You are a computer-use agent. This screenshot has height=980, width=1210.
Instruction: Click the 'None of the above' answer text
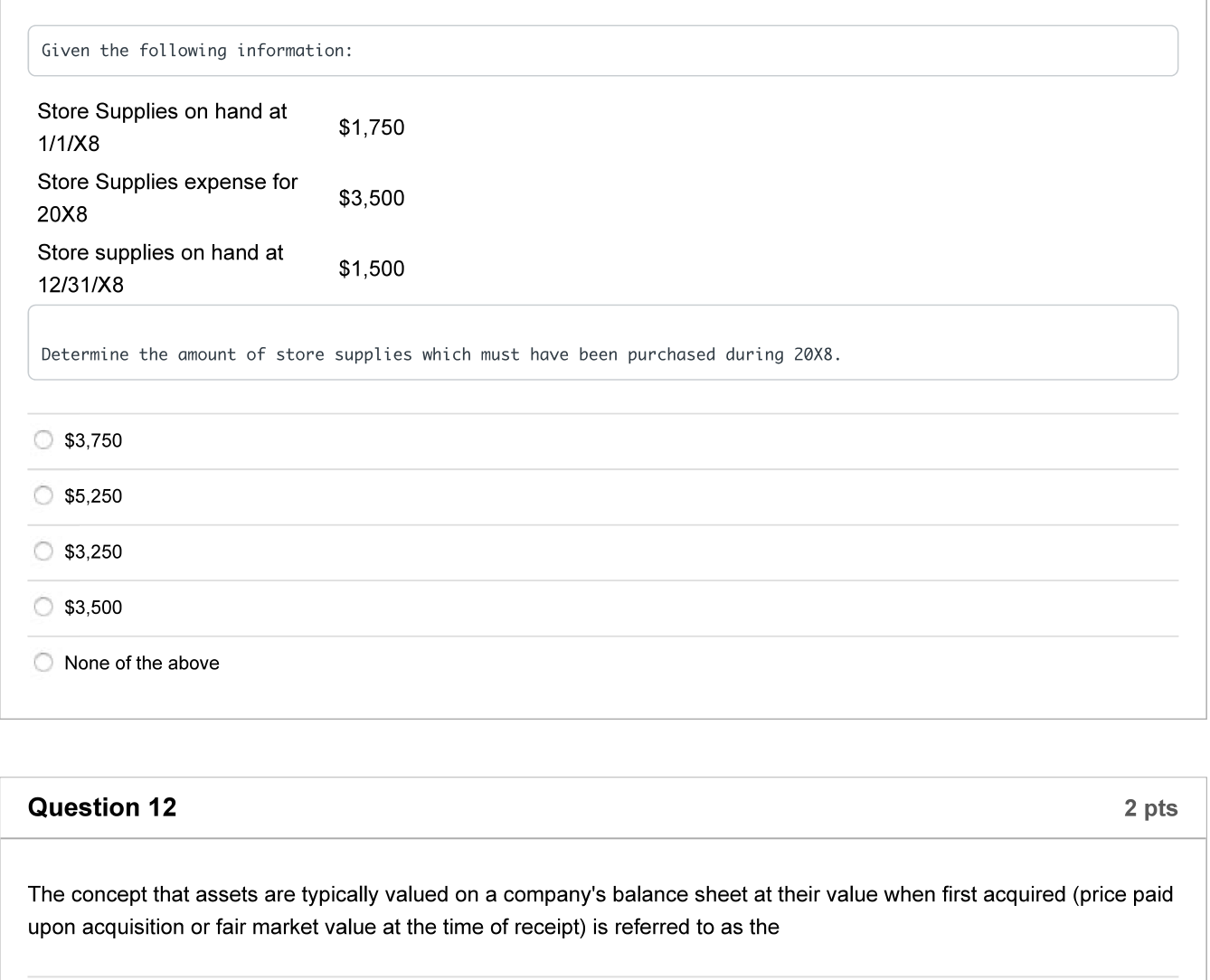(x=142, y=663)
